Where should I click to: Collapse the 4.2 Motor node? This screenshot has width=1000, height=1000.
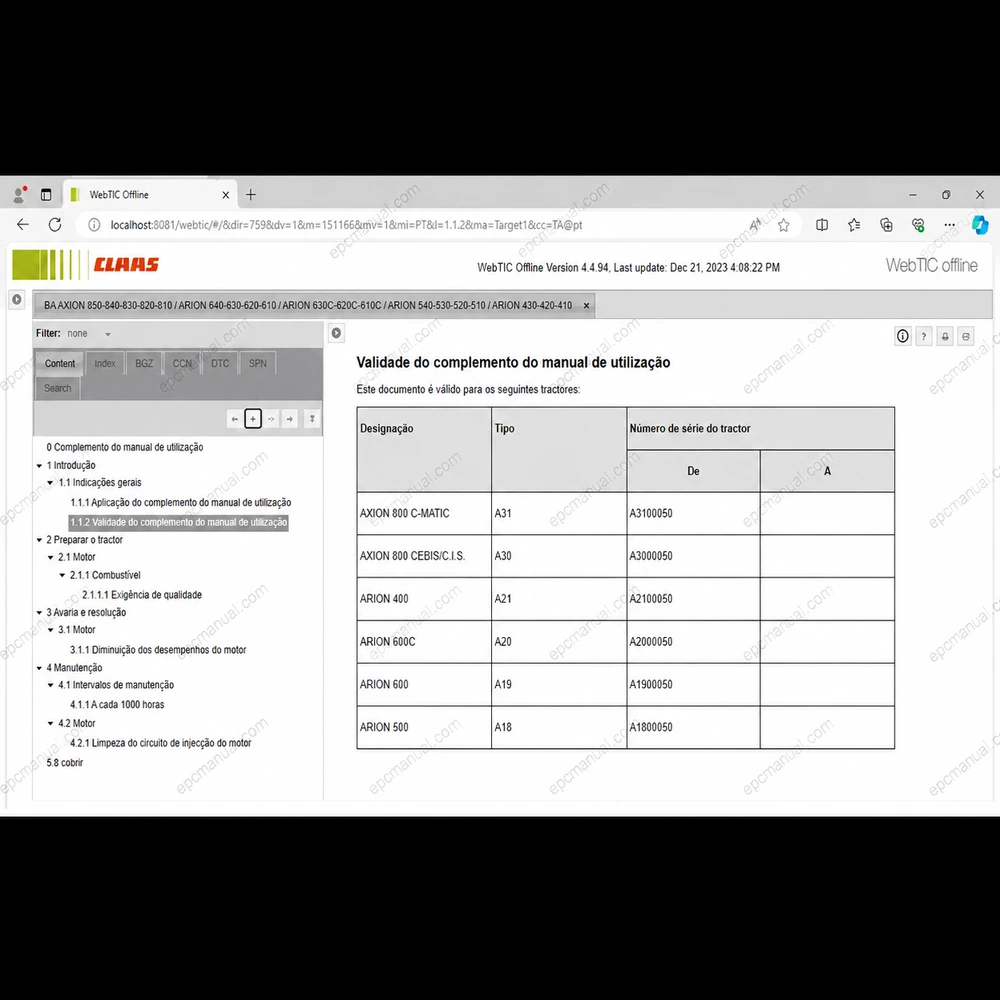tap(51, 724)
